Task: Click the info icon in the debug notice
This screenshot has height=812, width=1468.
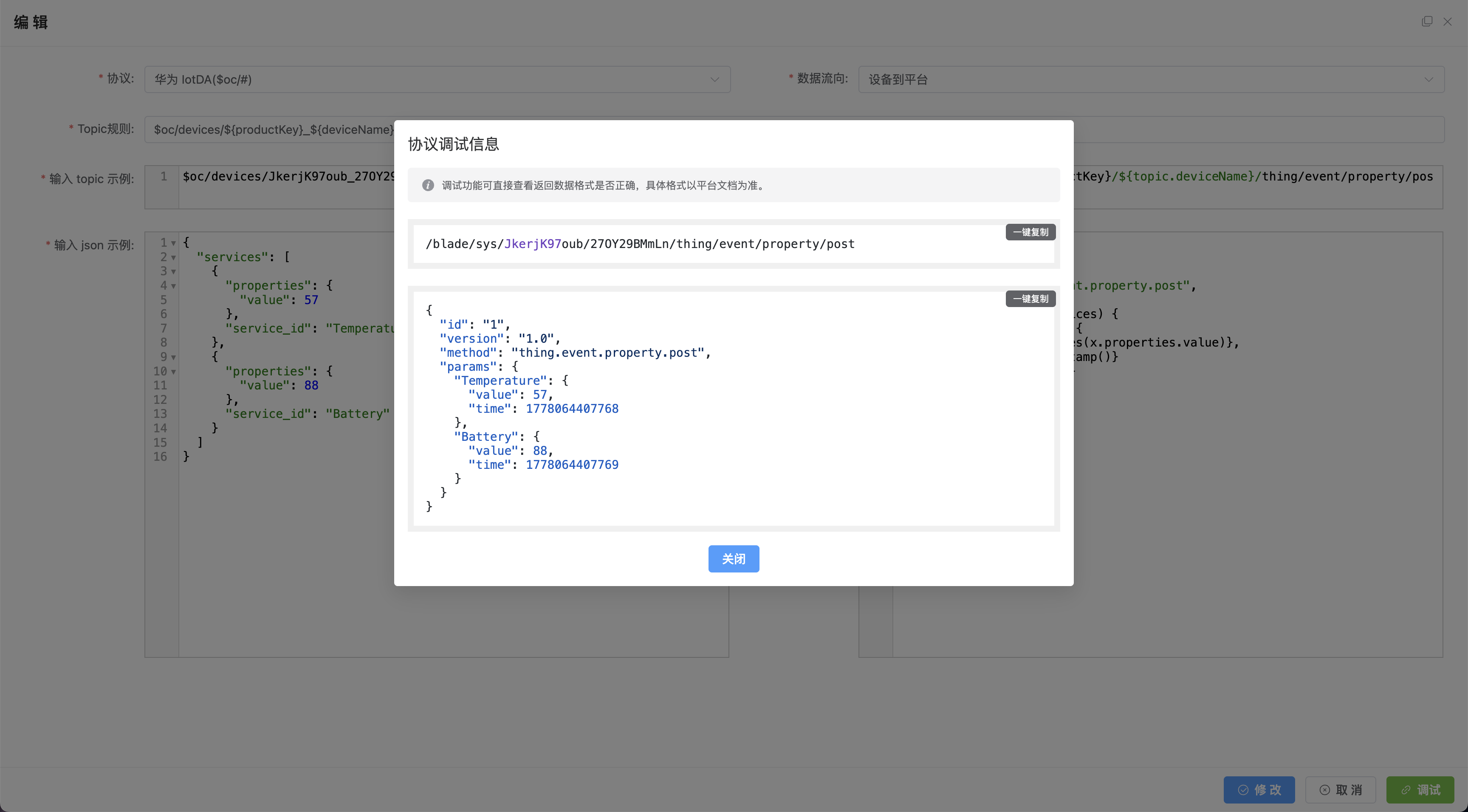Action: [428, 185]
